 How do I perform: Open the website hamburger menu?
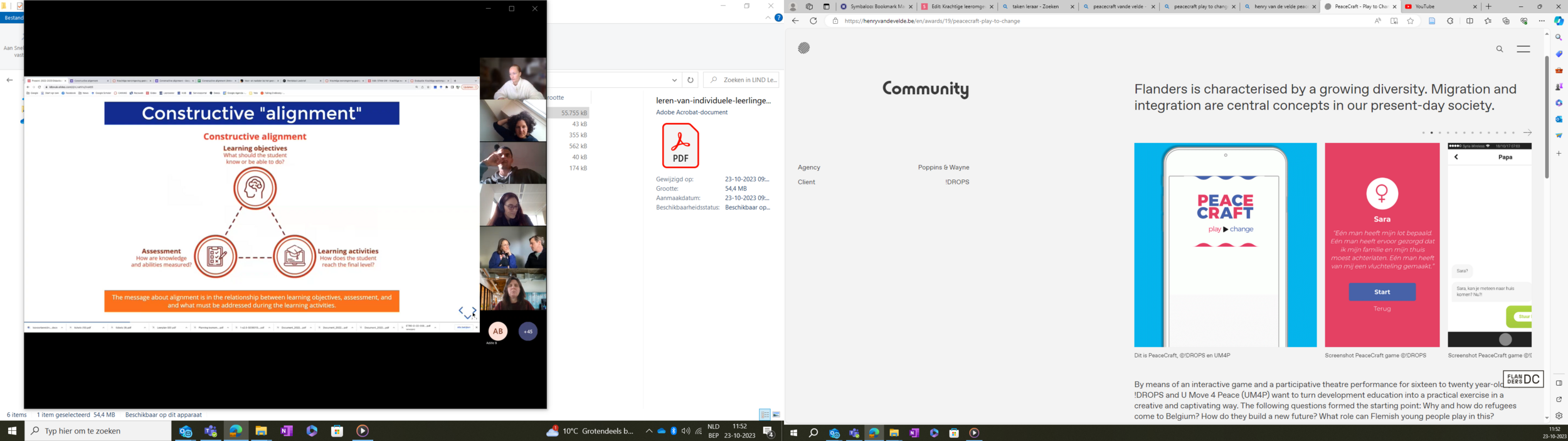(1523, 49)
